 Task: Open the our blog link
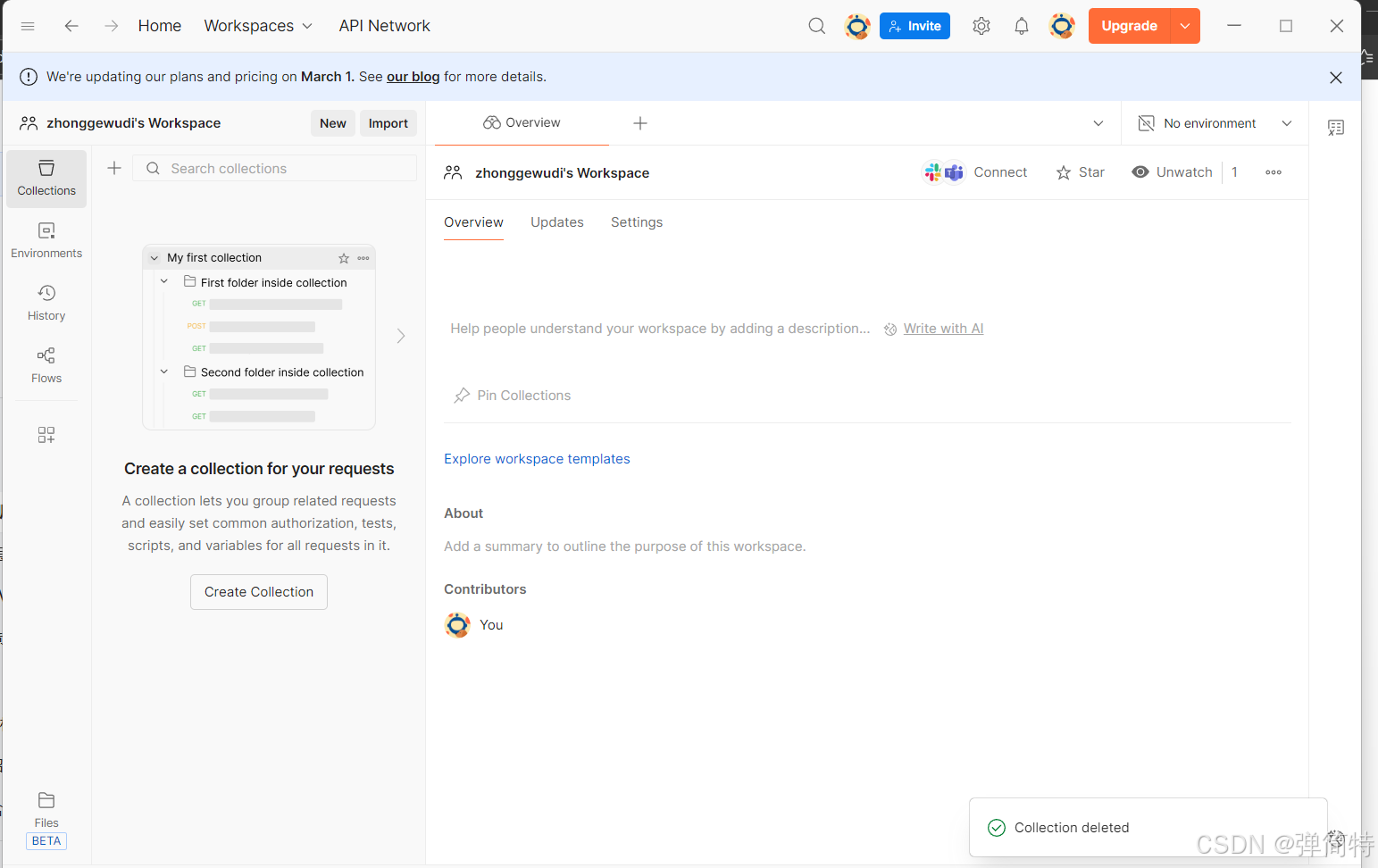[413, 77]
